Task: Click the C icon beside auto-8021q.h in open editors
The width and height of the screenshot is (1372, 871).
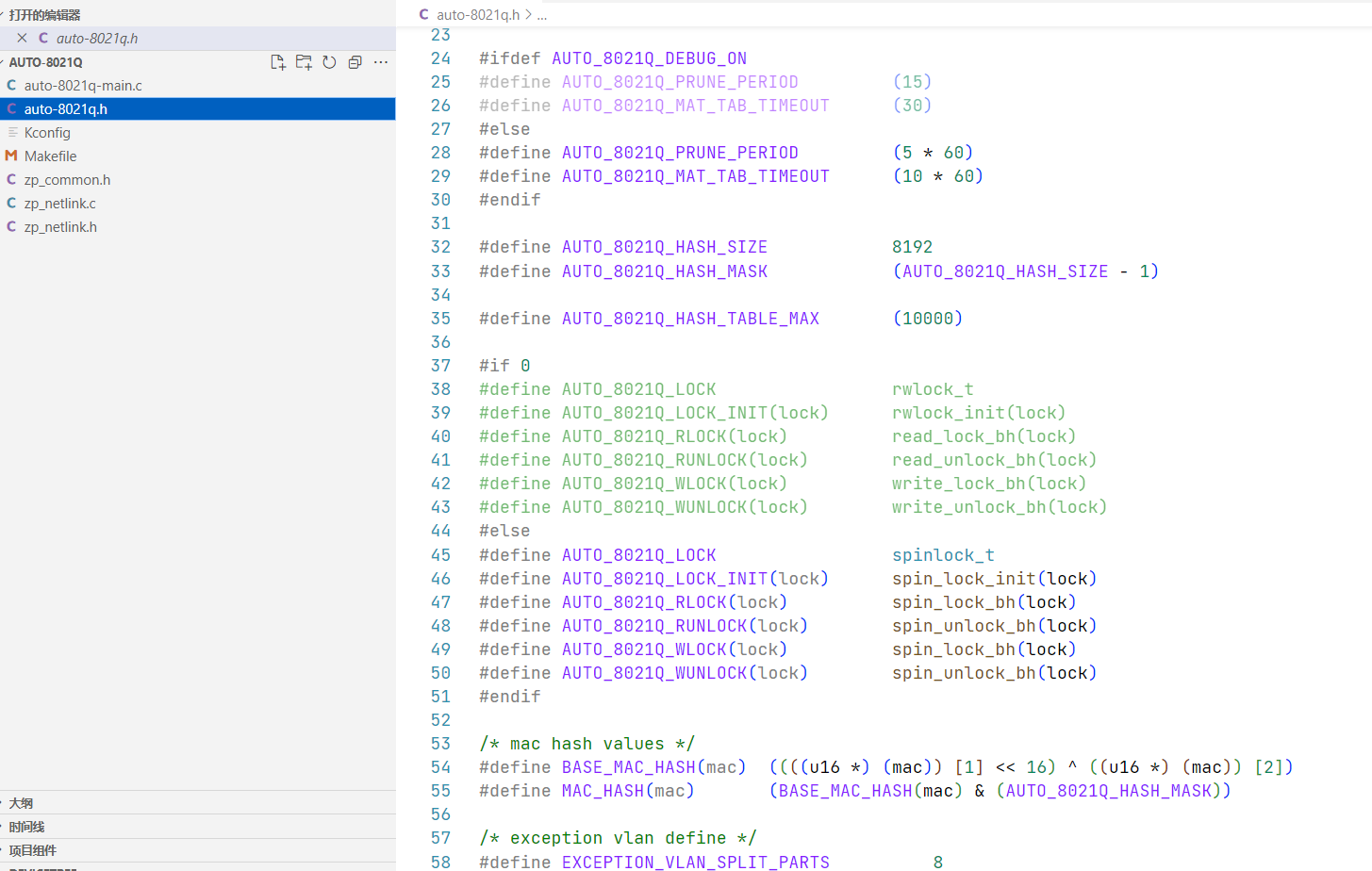Action: tap(43, 39)
